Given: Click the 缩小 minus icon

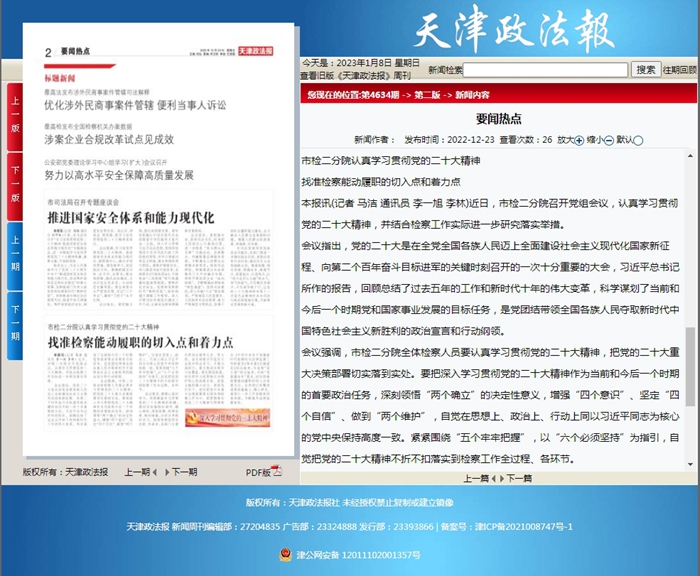Looking at the screenshot, I should pyautogui.click(x=609, y=141).
